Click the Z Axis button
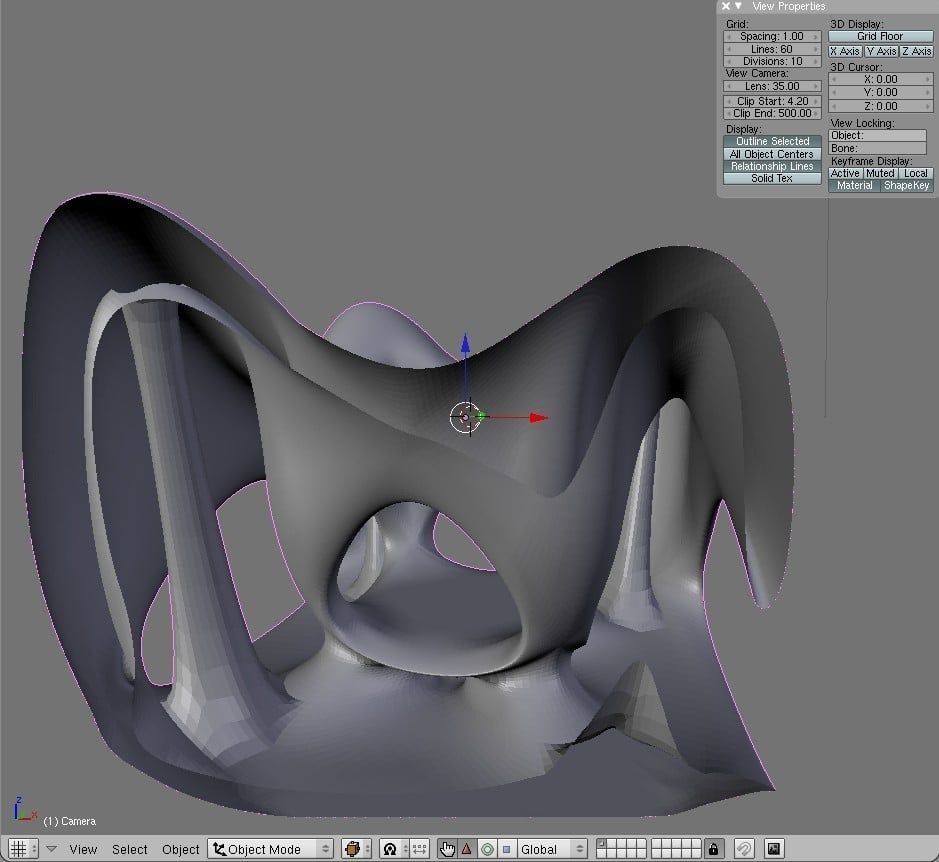Image resolution: width=939 pixels, height=862 pixels. click(x=915, y=51)
